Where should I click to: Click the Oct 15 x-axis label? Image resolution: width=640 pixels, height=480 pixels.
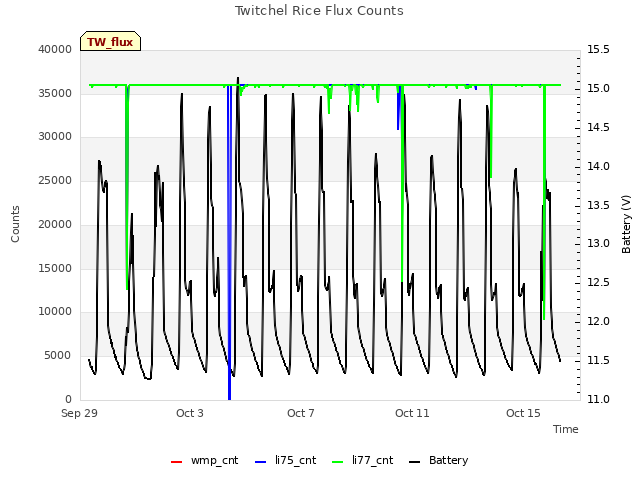coord(523,413)
